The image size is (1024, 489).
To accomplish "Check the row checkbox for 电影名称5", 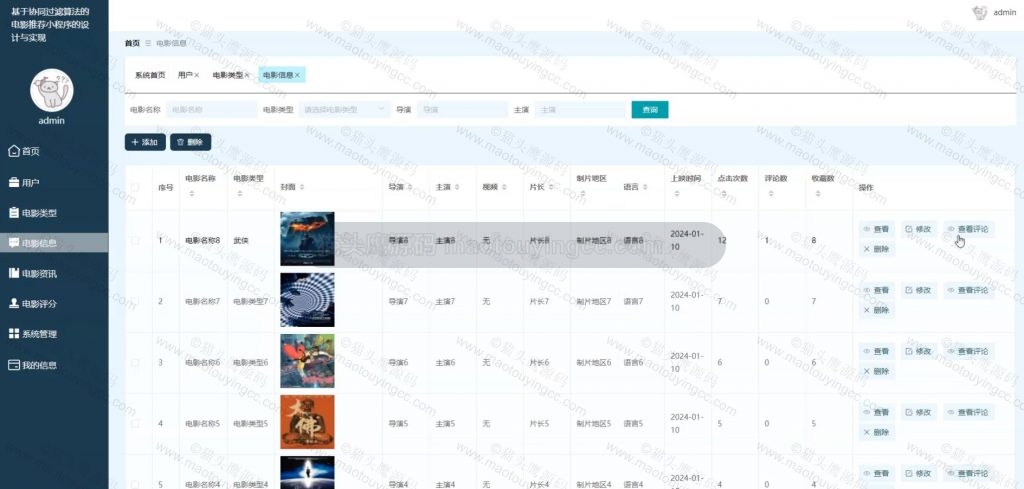I will [x=135, y=423].
